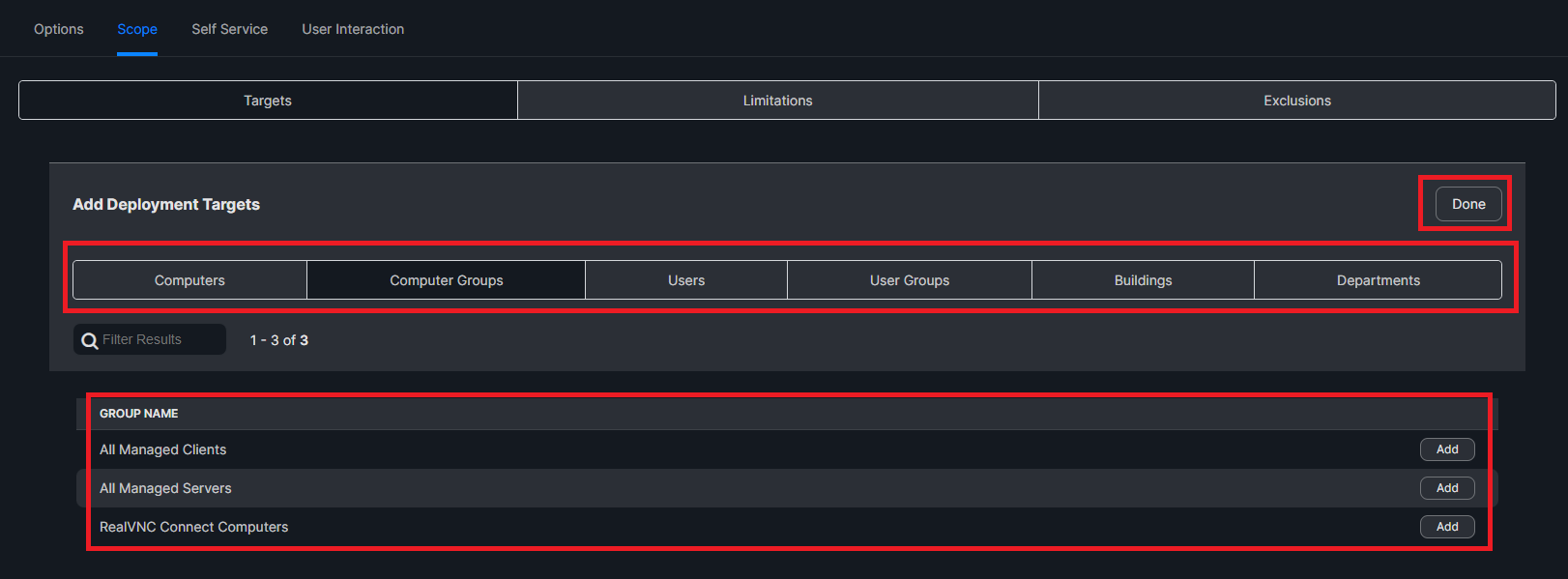Choose the Computer Groups target type
The image size is (1568, 579).
click(446, 280)
